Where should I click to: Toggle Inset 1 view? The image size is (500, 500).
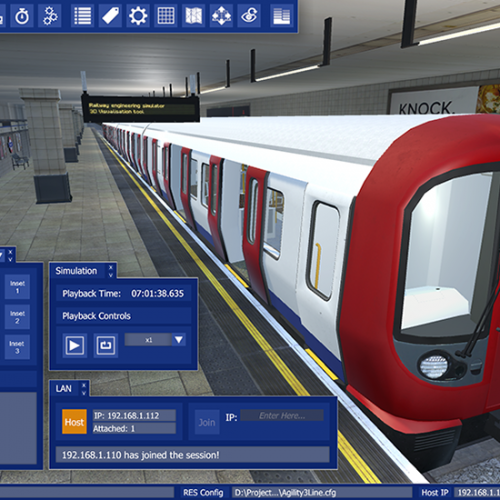(x=17, y=287)
